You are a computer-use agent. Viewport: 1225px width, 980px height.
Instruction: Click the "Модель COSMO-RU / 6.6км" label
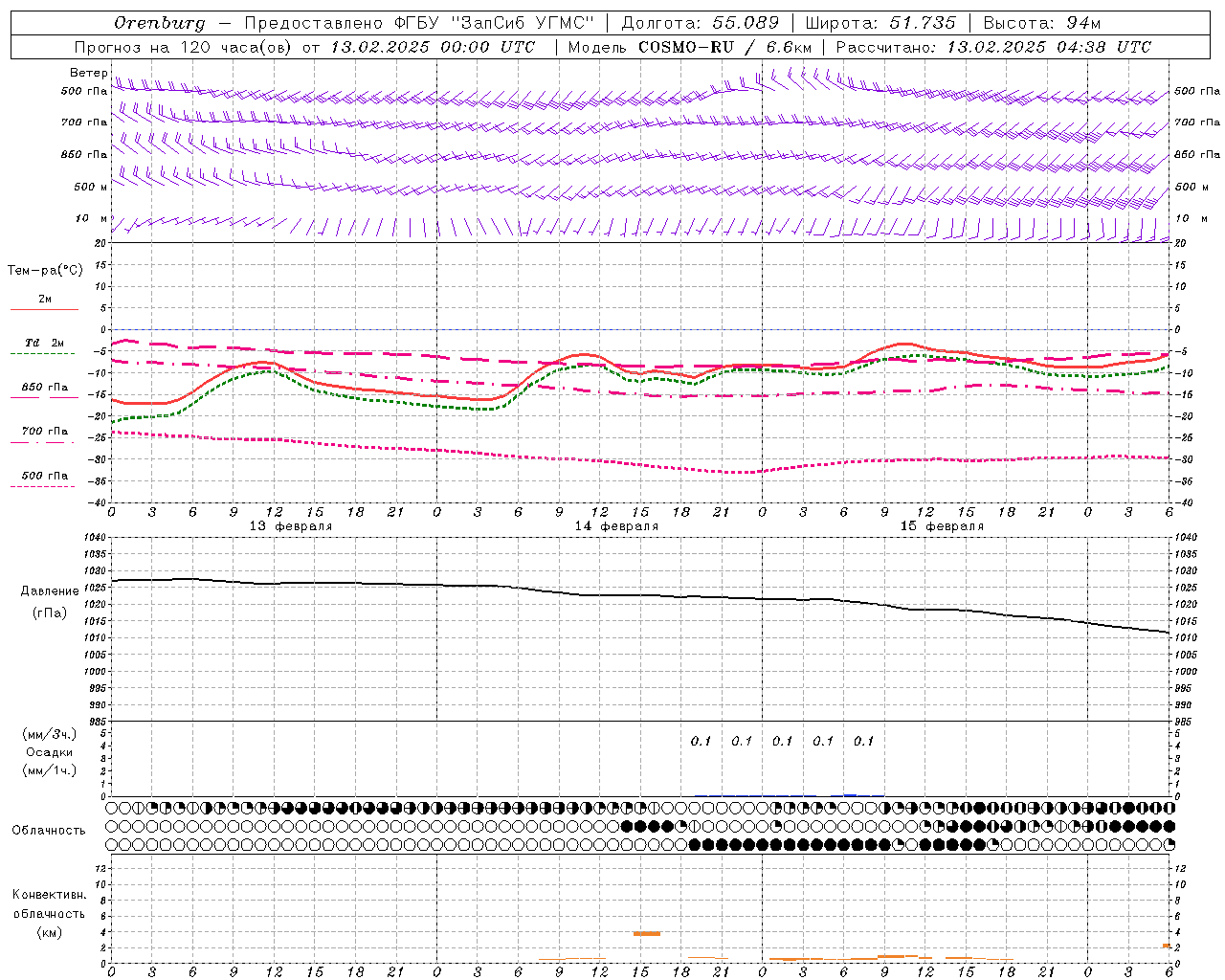[690, 47]
